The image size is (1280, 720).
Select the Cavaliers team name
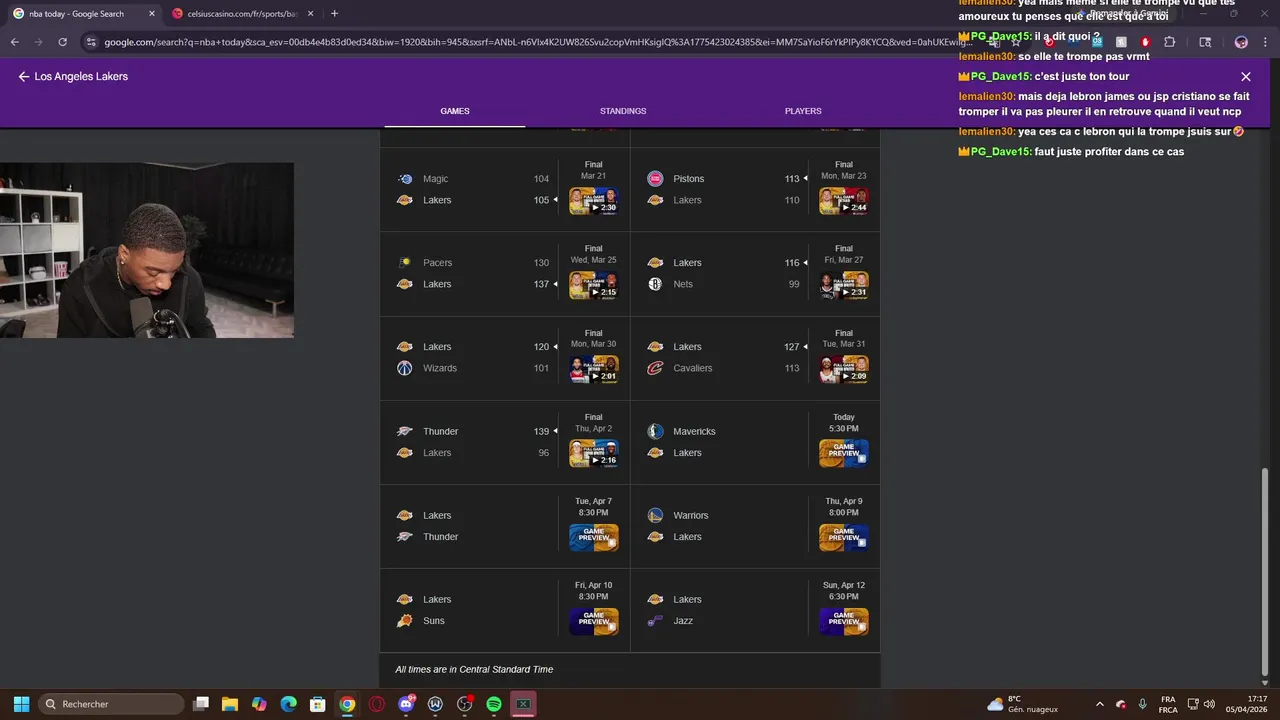click(693, 368)
